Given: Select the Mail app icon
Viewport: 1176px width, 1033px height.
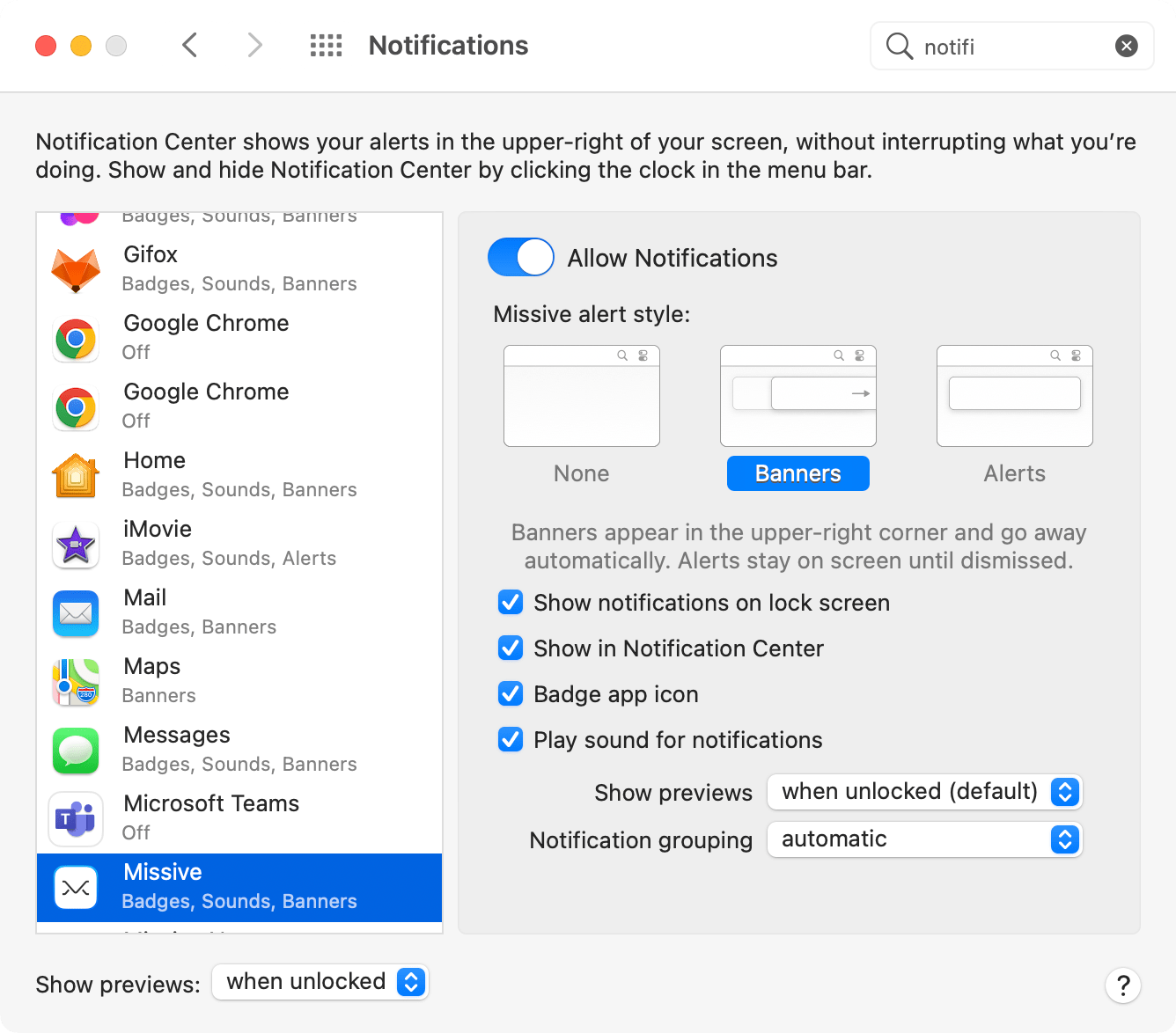Looking at the screenshot, I should (76, 613).
